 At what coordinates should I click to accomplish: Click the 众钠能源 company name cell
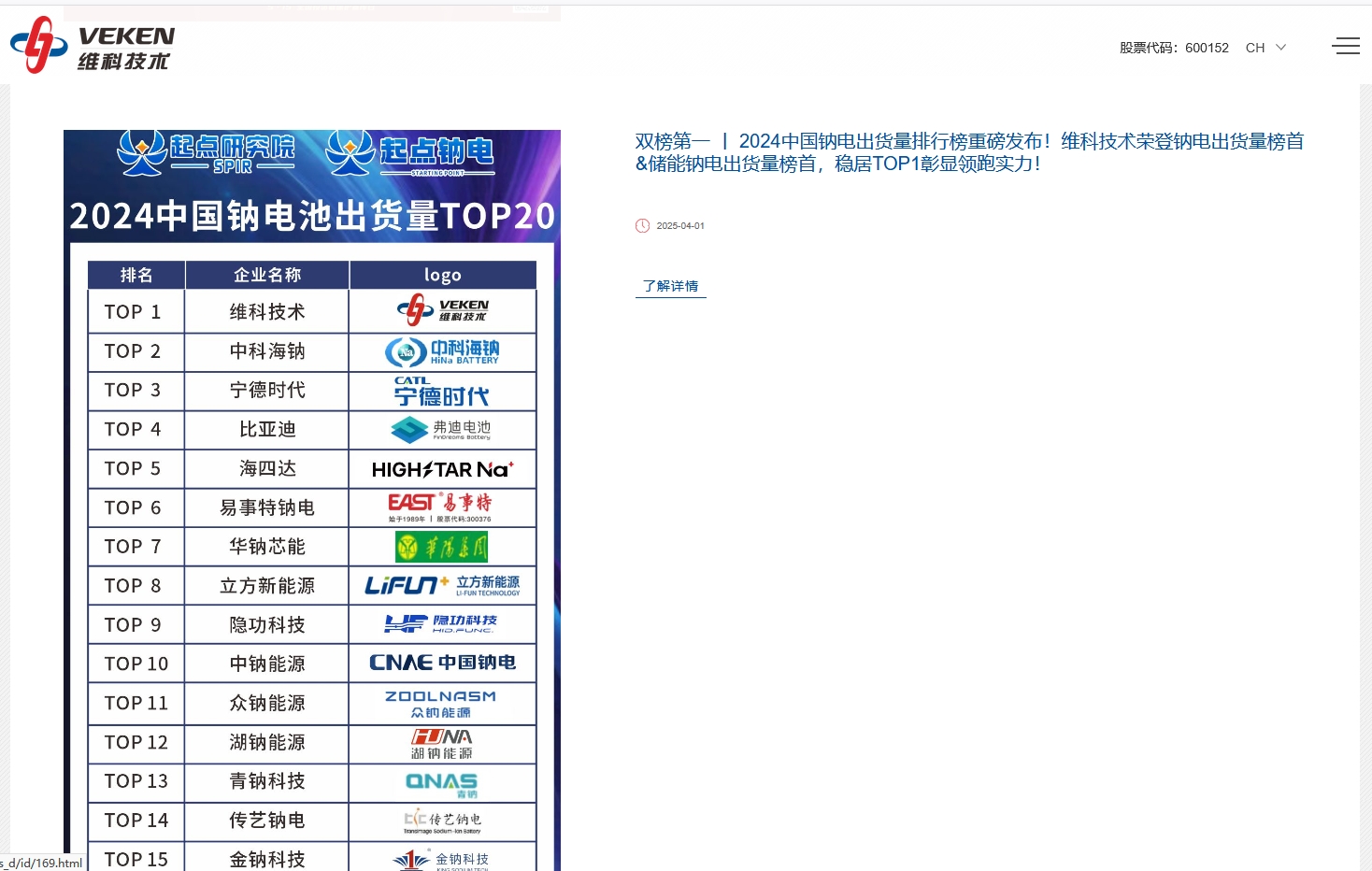[x=267, y=704]
